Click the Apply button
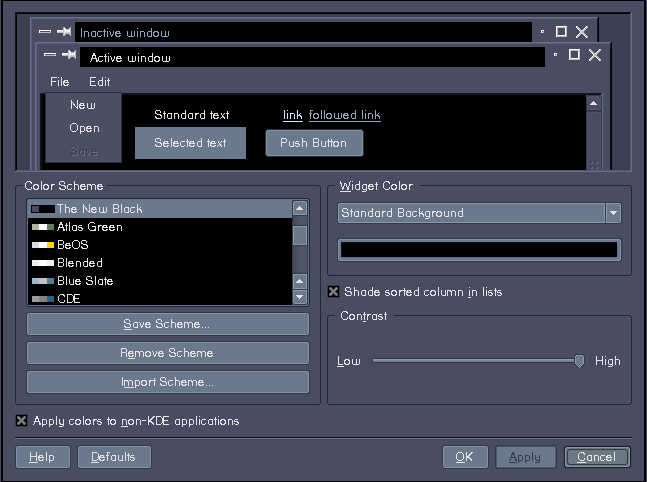647x482 pixels. [525, 457]
